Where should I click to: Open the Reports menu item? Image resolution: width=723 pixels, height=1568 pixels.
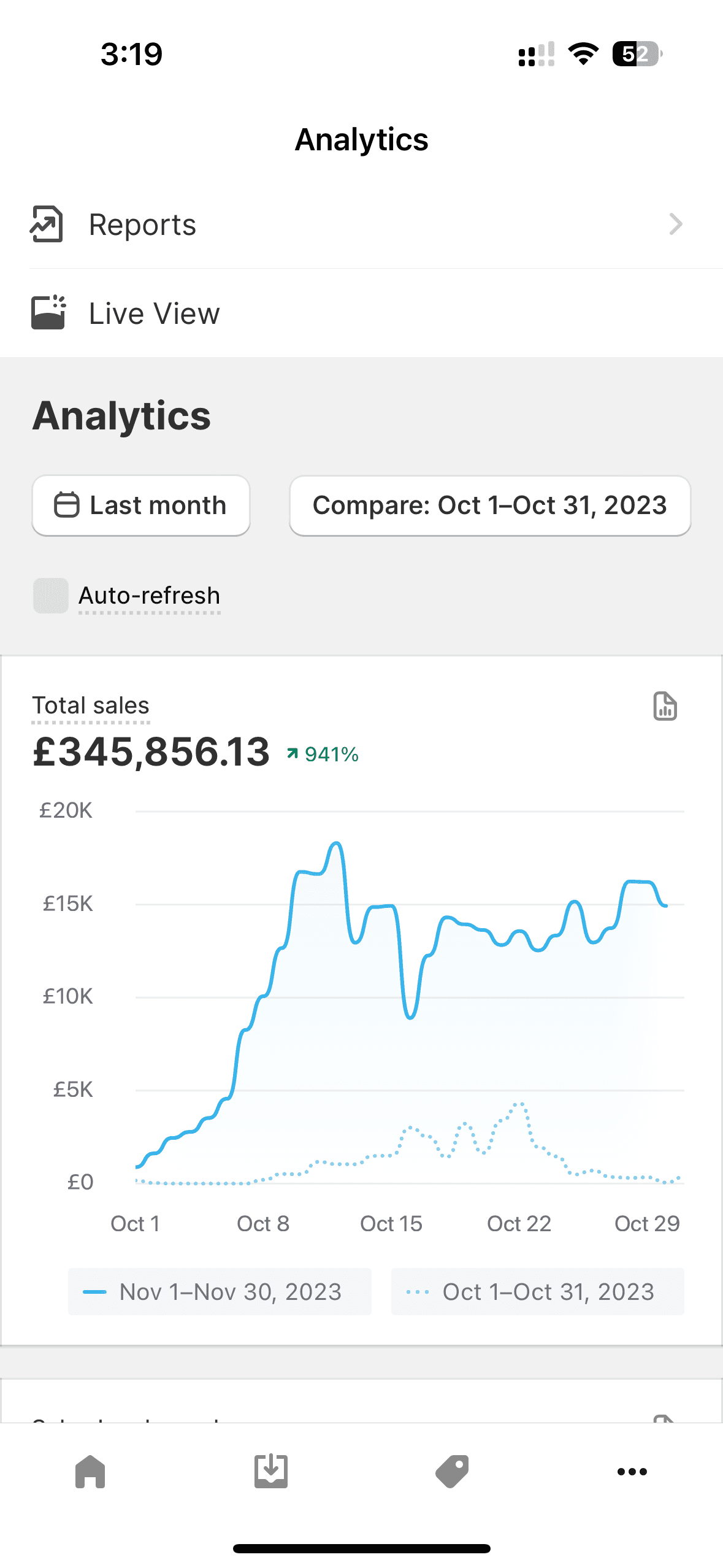coord(142,225)
